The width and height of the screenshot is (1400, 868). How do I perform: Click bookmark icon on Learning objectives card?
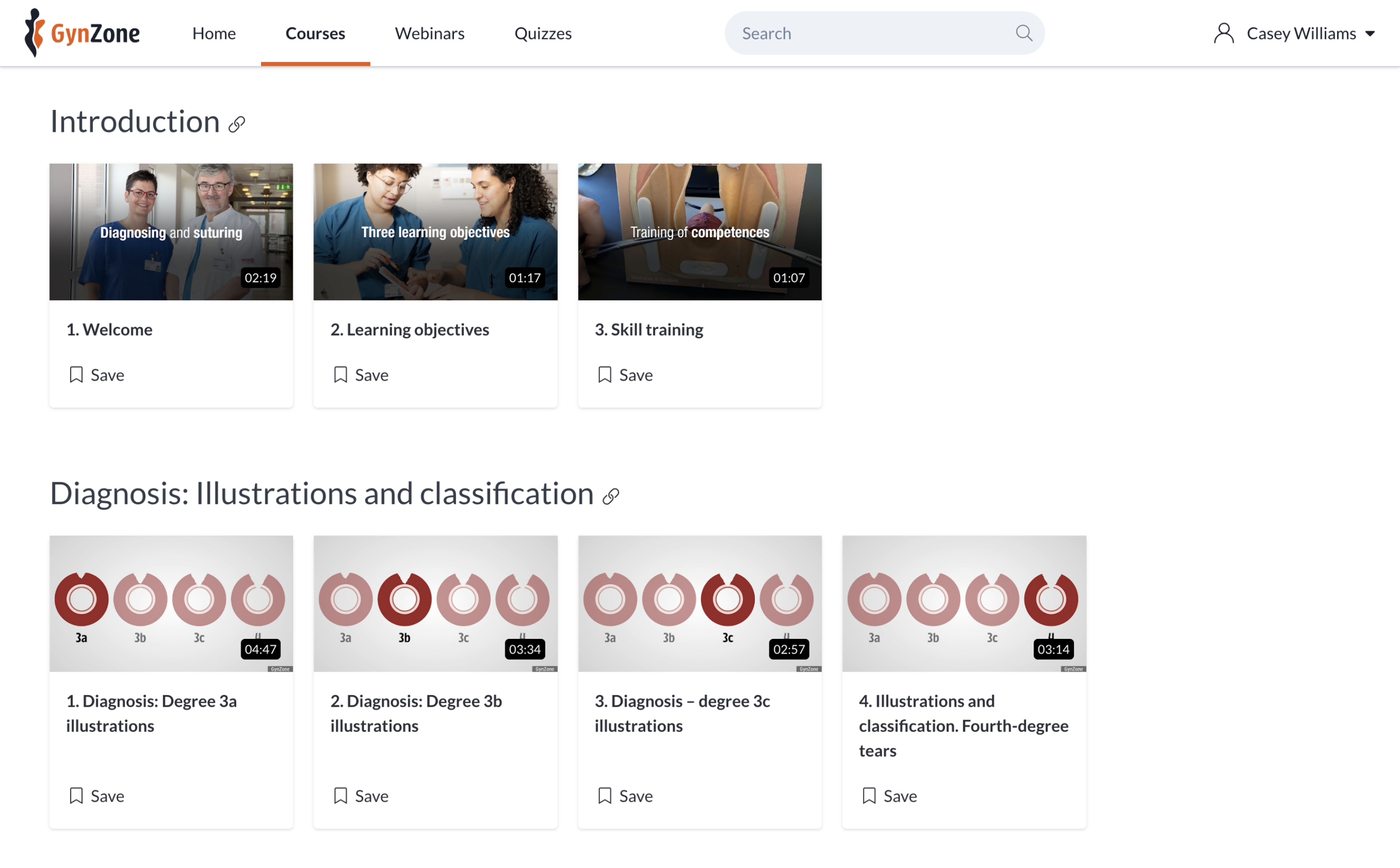(x=340, y=374)
